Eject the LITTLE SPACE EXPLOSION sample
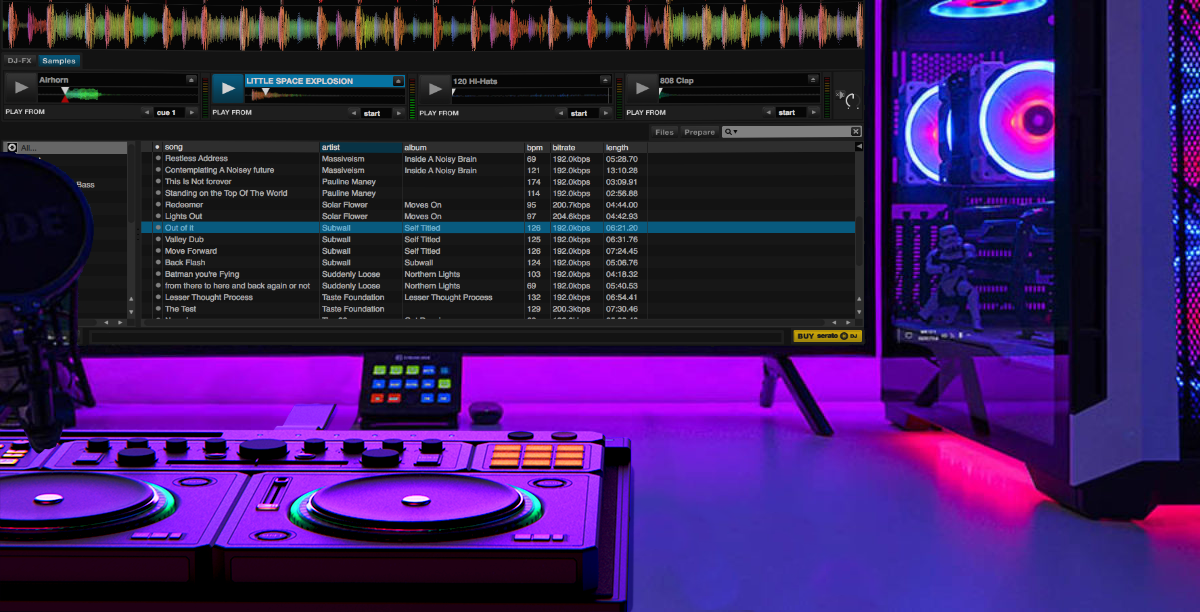The width and height of the screenshot is (1200, 612). pyautogui.click(x=398, y=80)
